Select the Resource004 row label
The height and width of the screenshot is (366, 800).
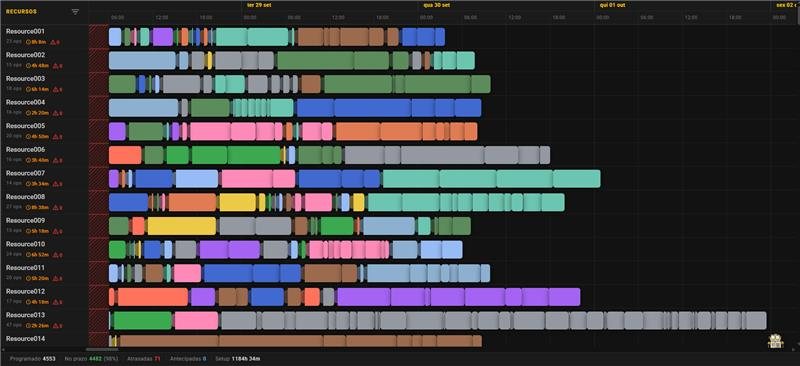coord(26,103)
